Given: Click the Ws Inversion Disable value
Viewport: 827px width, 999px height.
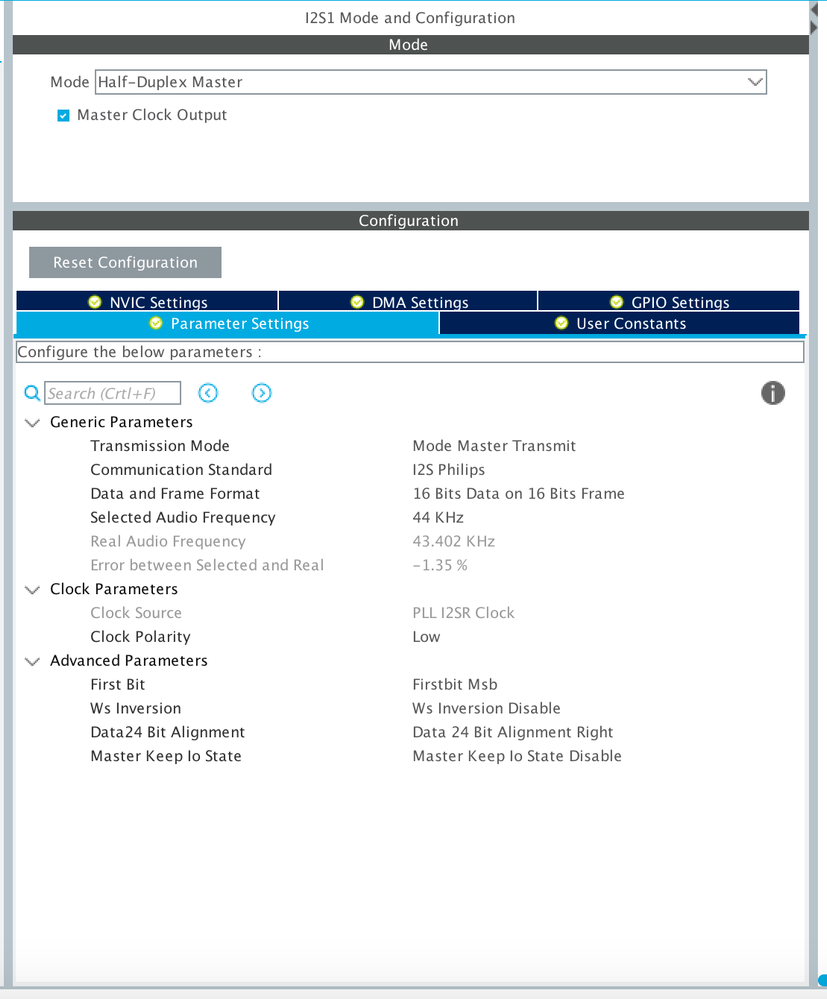Looking at the screenshot, I should (x=486, y=708).
